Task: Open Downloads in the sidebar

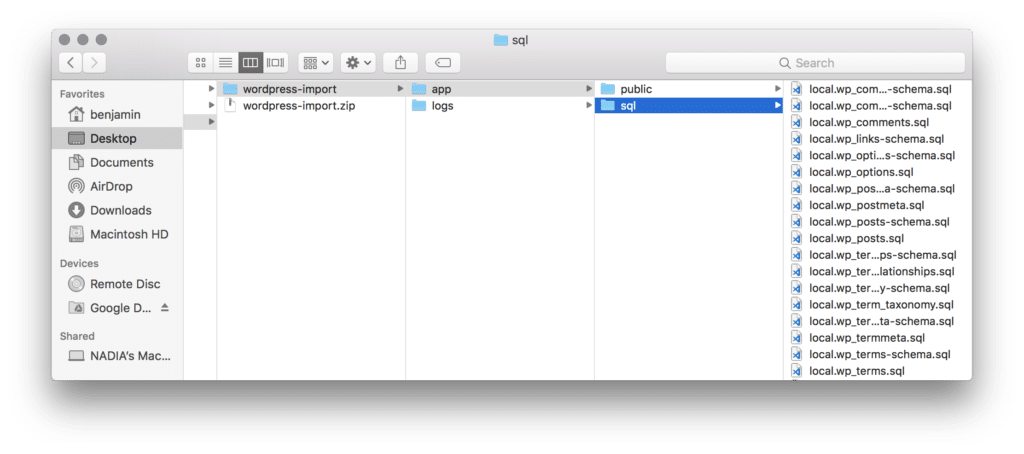Action: click(118, 210)
